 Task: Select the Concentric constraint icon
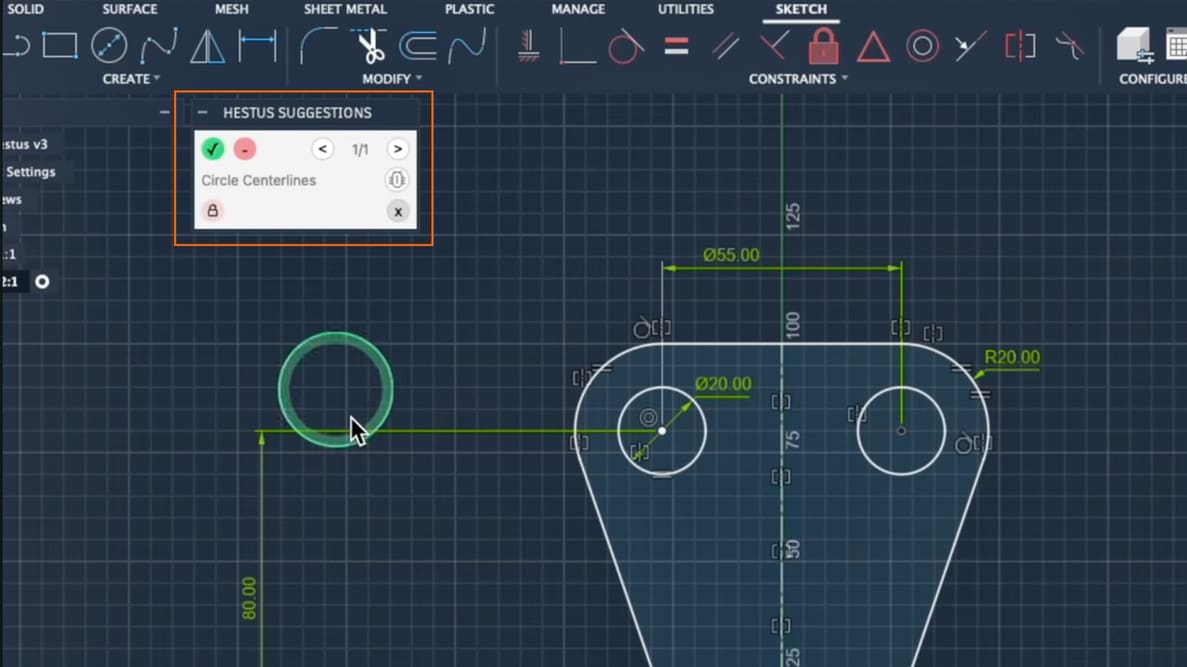tap(922, 45)
